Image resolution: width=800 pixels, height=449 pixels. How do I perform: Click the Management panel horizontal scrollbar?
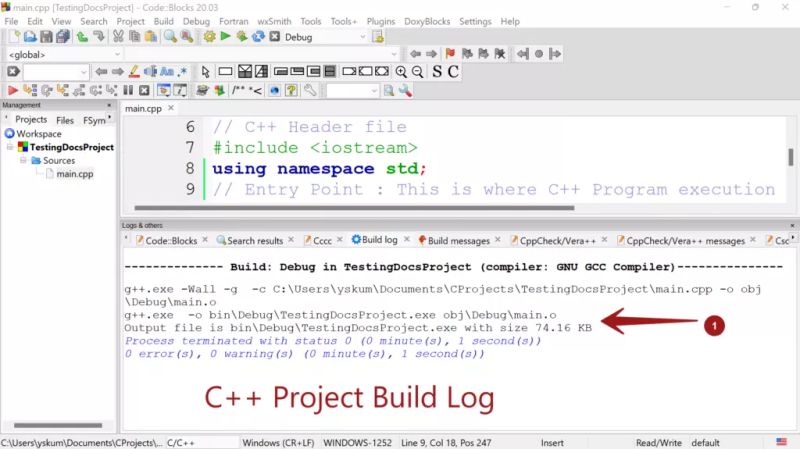click(x=58, y=425)
